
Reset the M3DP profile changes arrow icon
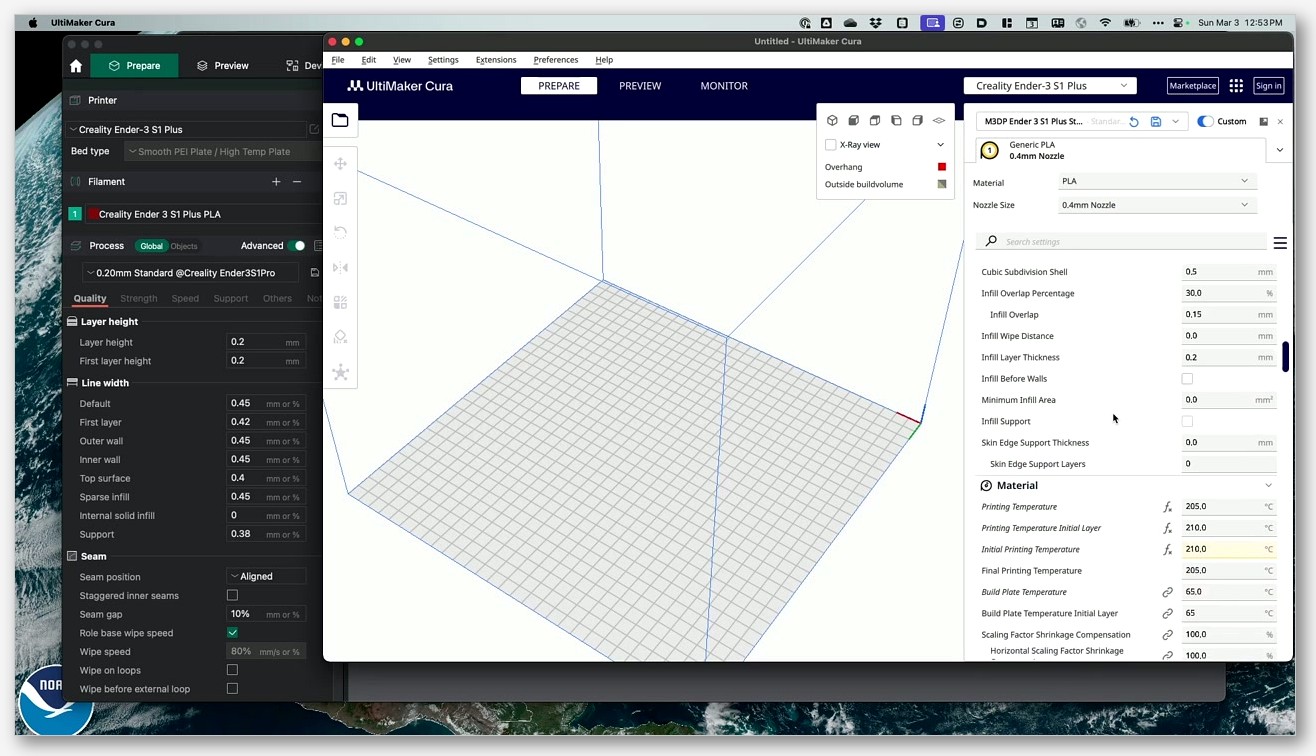(1134, 121)
